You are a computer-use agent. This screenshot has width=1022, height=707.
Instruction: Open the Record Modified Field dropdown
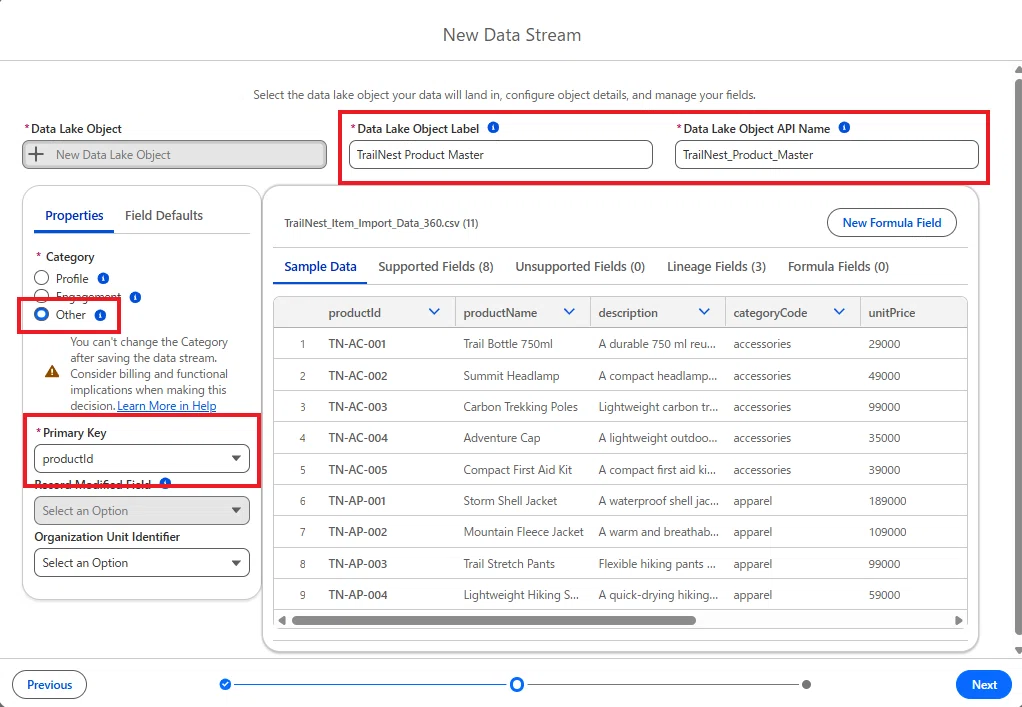click(x=141, y=511)
